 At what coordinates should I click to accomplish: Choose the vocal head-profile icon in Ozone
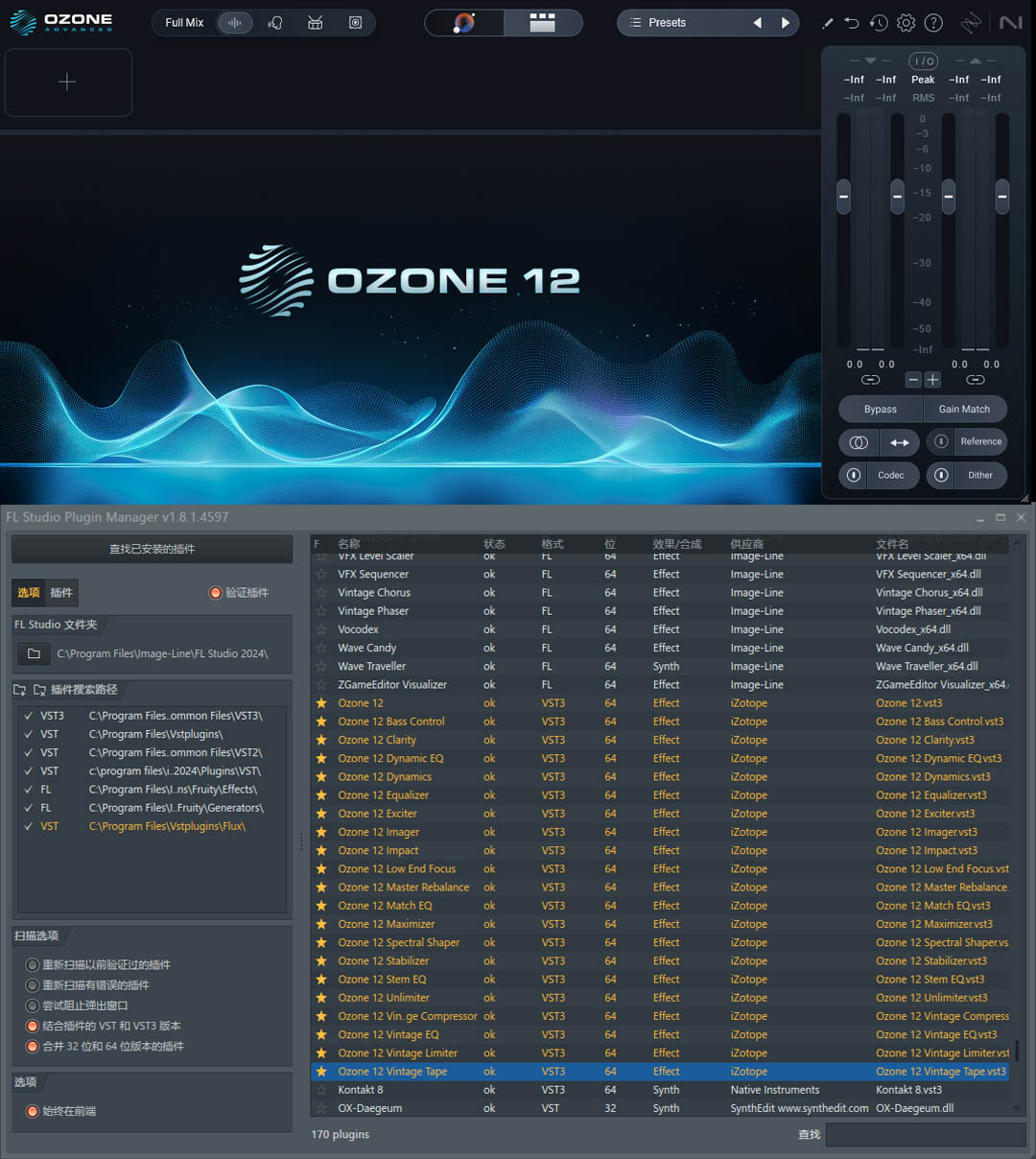click(x=275, y=23)
